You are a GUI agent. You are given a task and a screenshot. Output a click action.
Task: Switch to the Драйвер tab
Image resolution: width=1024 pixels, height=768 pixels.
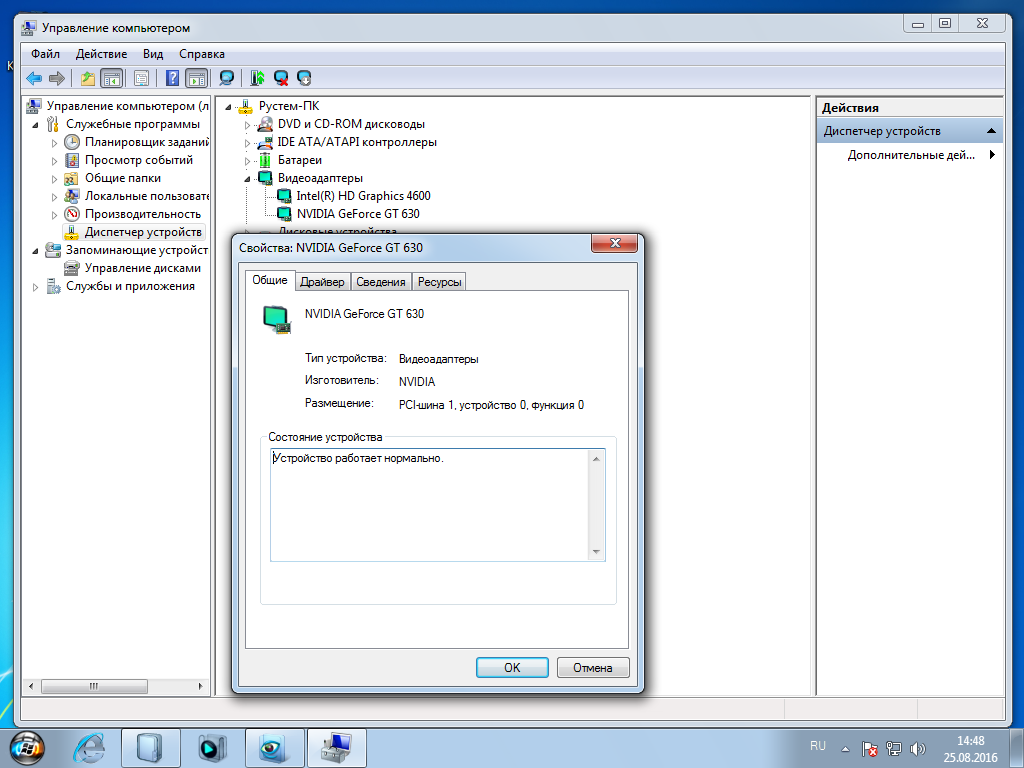pos(323,281)
